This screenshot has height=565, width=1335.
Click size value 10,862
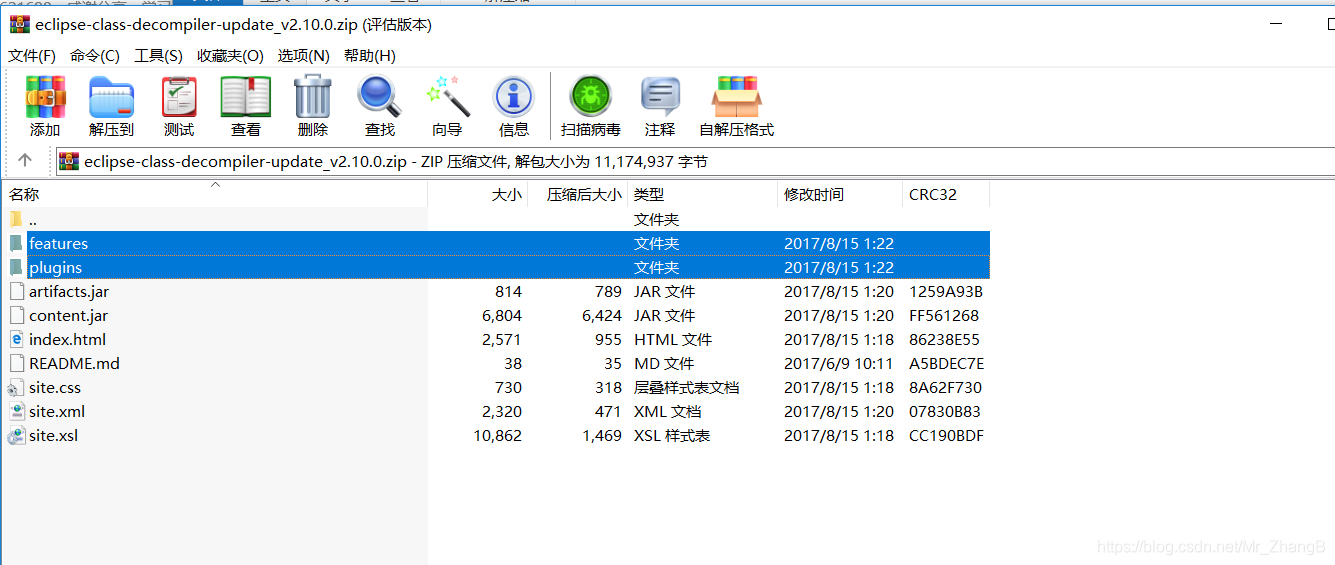pos(498,435)
